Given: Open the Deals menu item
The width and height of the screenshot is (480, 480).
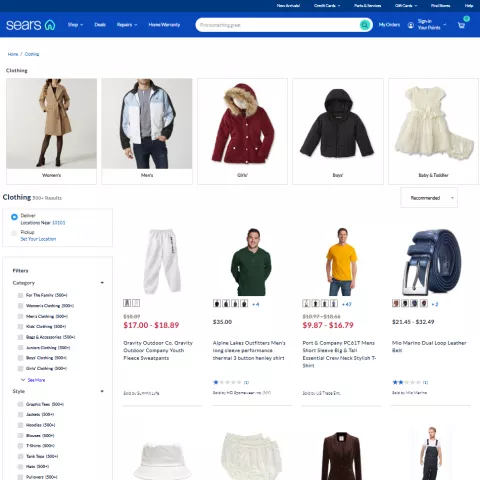Looking at the screenshot, I should [x=100, y=25].
